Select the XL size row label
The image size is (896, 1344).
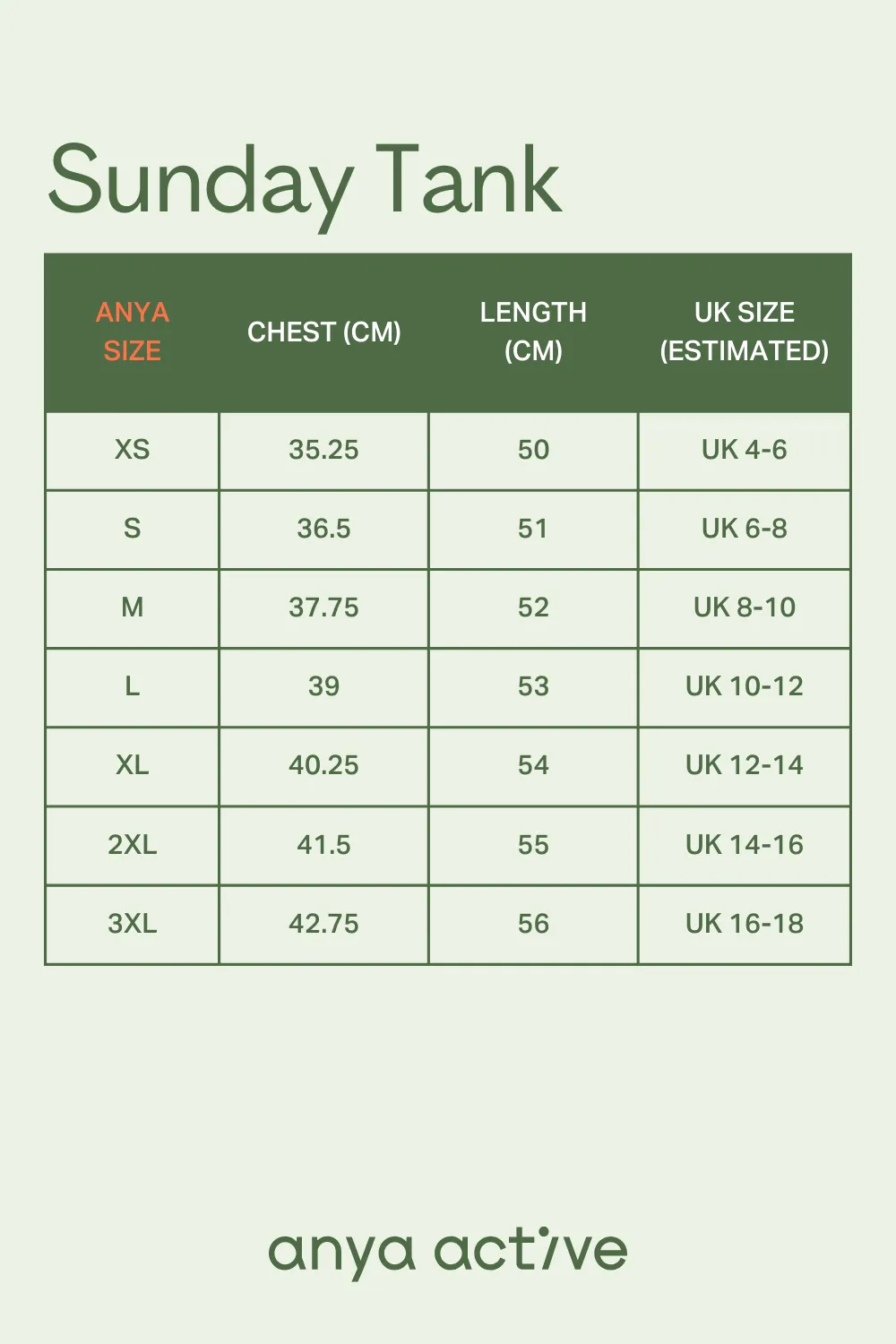click(x=133, y=765)
